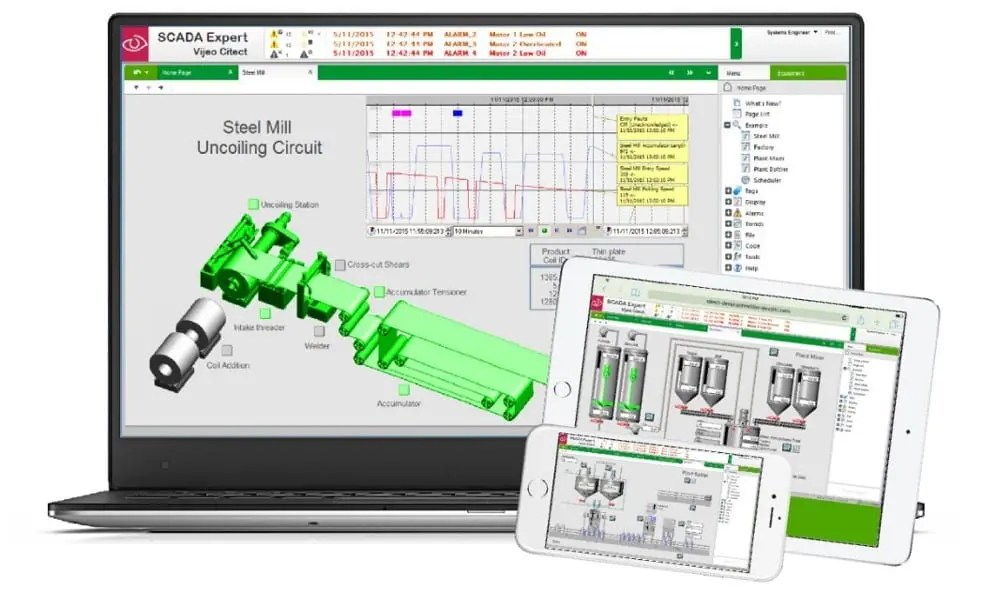Click the Alarms warning triangle icon
Screen dimensions: 982x606
tap(738, 213)
